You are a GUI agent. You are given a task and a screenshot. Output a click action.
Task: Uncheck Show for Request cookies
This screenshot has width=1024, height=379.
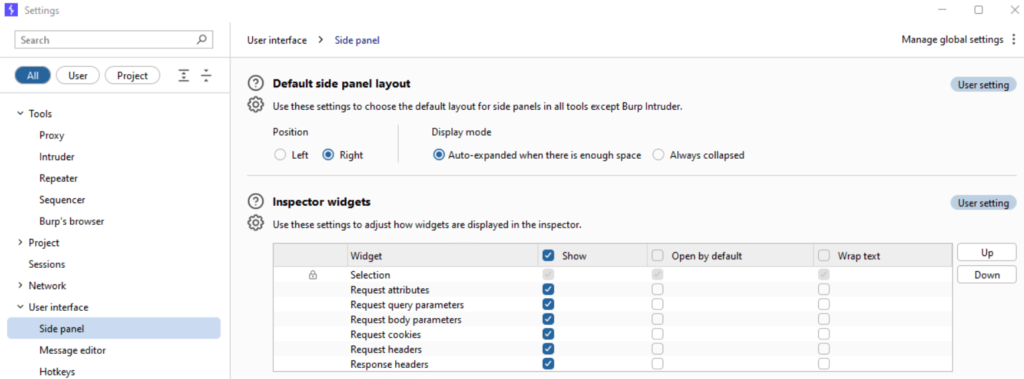click(549, 335)
